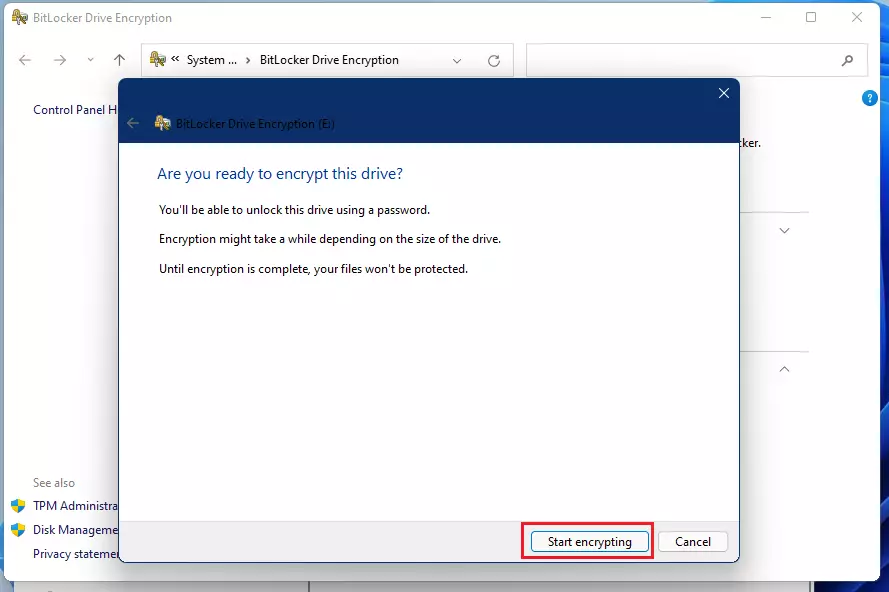The height and width of the screenshot is (592, 889).
Task: Click the title bar BitLocker icon
Action: pyautogui.click(x=19, y=17)
